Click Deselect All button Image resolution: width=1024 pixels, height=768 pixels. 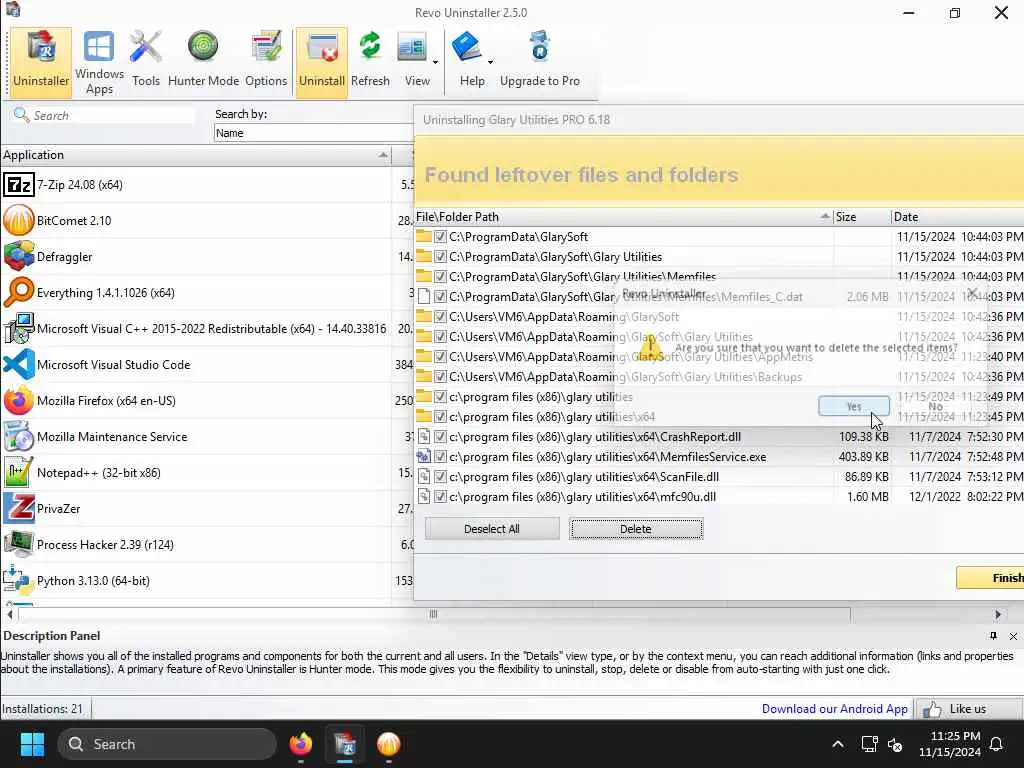pyautogui.click(x=492, y=529)
